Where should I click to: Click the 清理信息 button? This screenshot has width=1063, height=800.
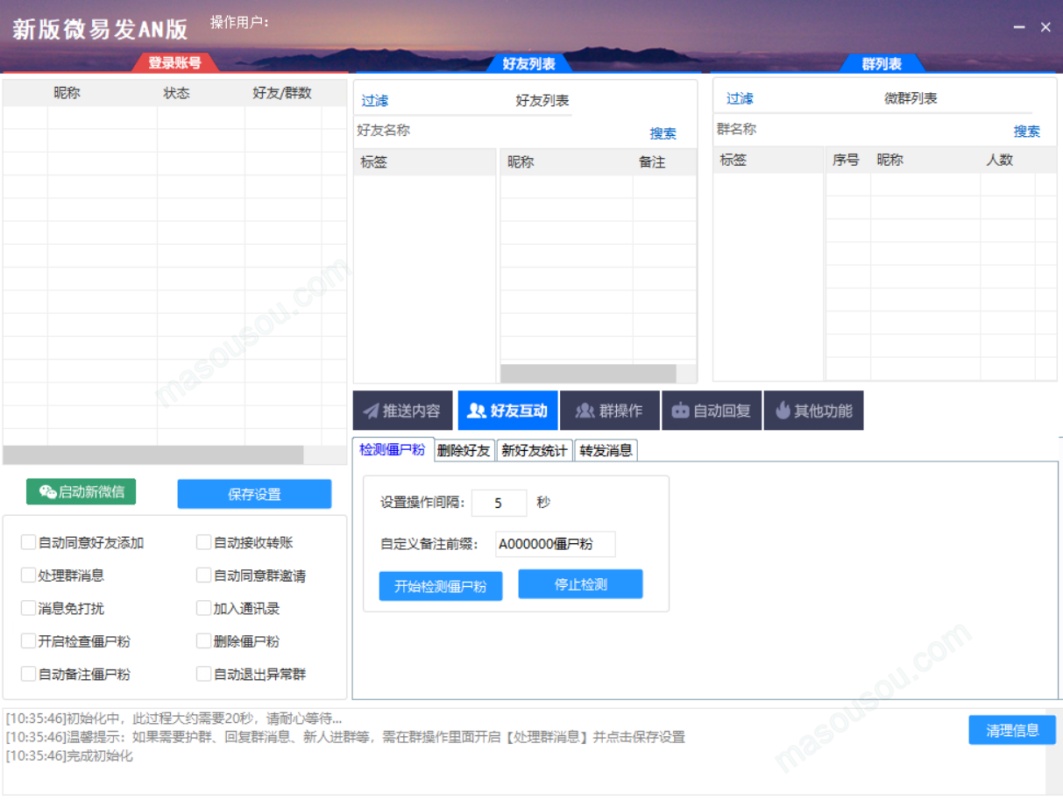(1012, 730)
